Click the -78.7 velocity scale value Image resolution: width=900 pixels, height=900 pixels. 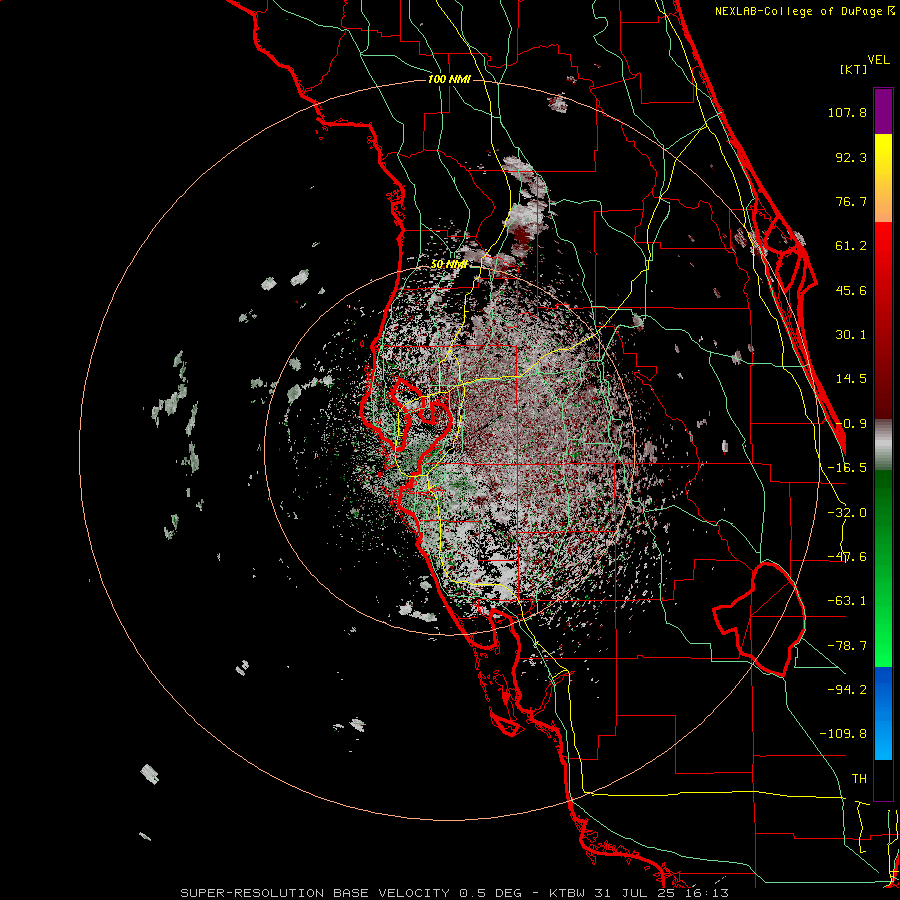pyautogui.click(x=847, y=646)
